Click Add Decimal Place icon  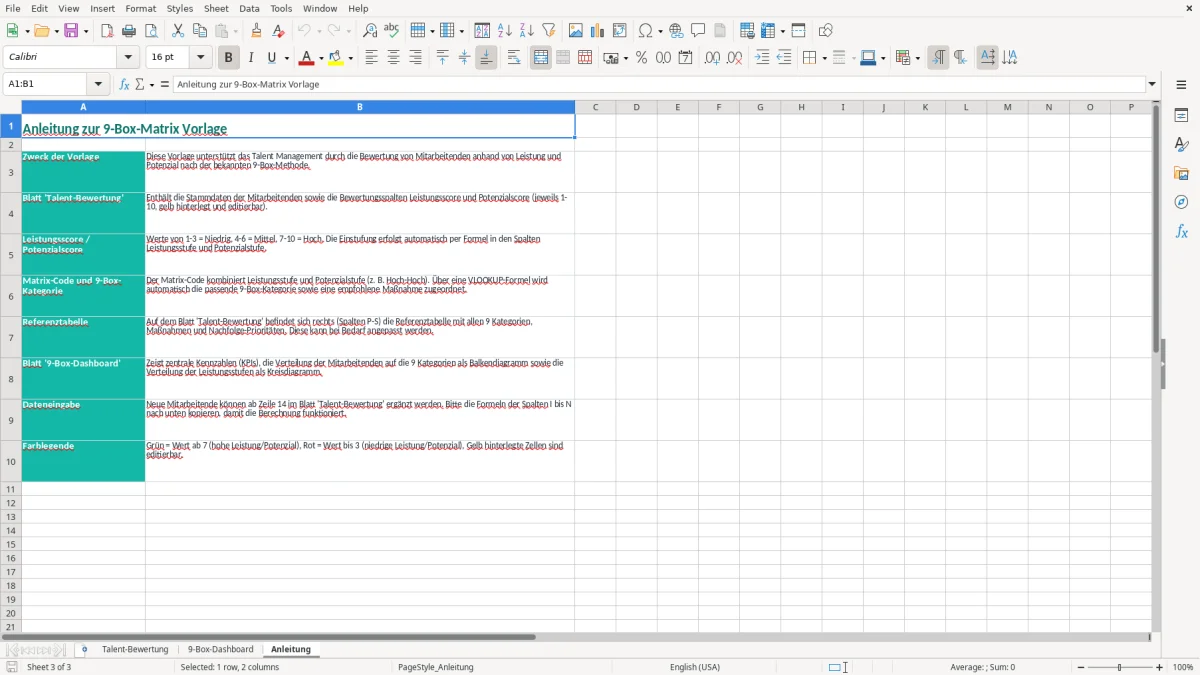click(x=712, y=58)
